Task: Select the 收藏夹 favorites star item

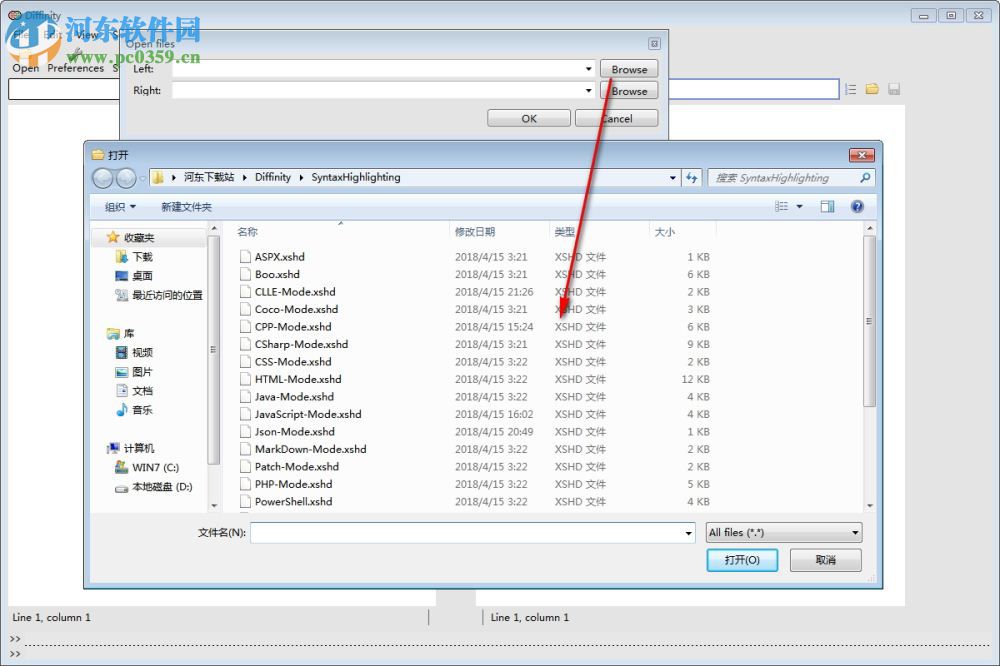Action: coord(131,237)
